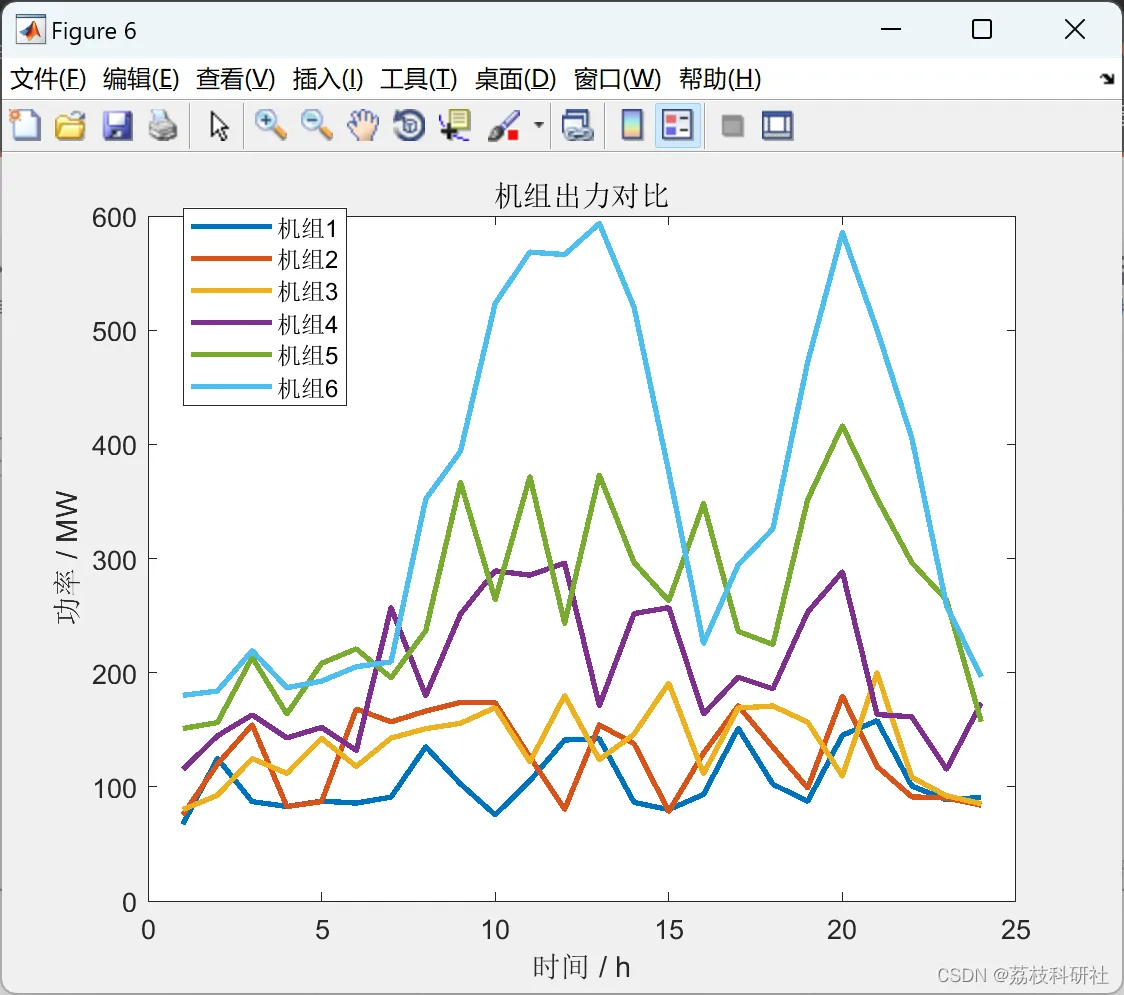Select legend entry 机组5
Image resolution: width=1124 pixels, height=995 pixels.
click(307, 356)
